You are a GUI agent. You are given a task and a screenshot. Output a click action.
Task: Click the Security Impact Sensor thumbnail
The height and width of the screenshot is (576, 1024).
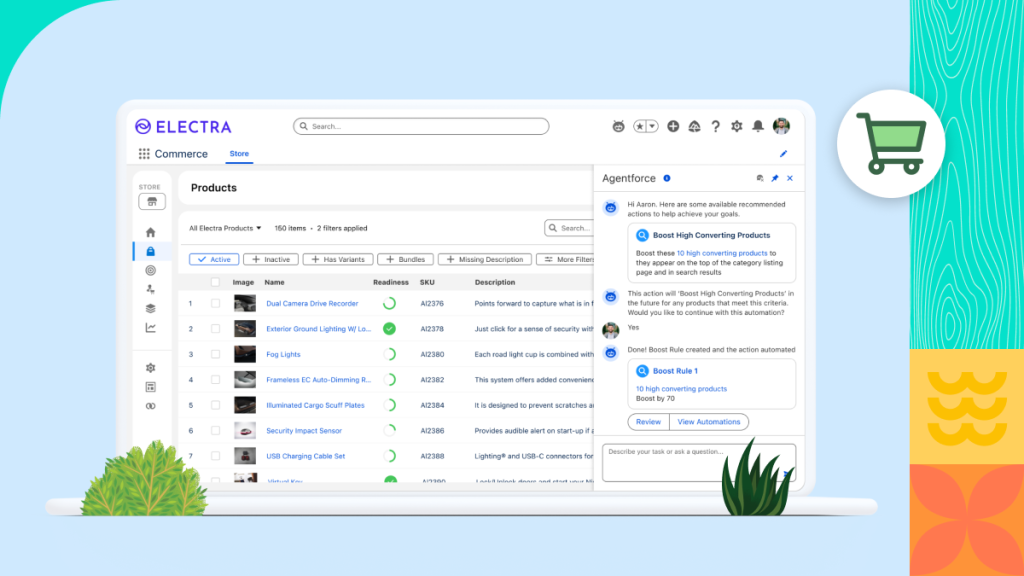pos(245,430)
